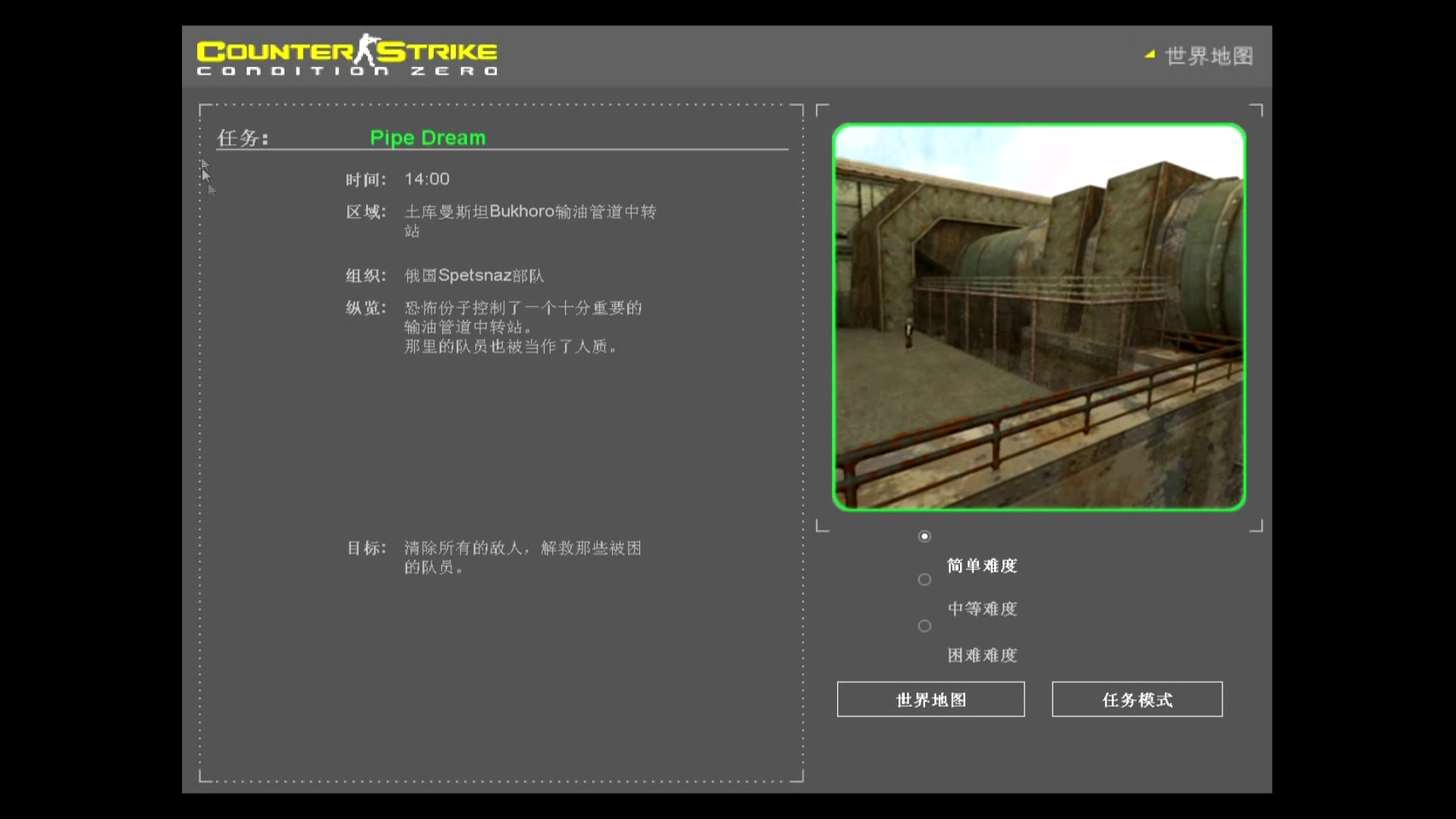Open the top-right 世界地图 link
The image size is (1456, 819).
click(1209, 56)
